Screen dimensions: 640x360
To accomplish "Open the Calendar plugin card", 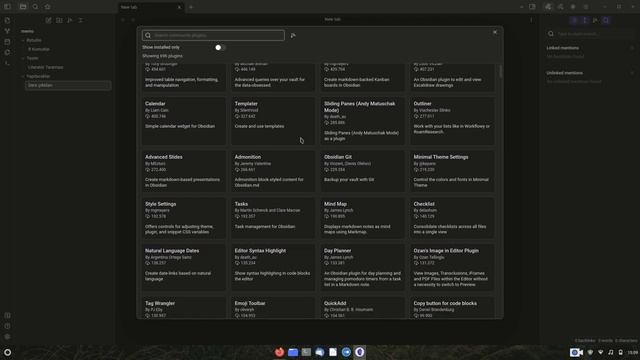I will (184, 121).
